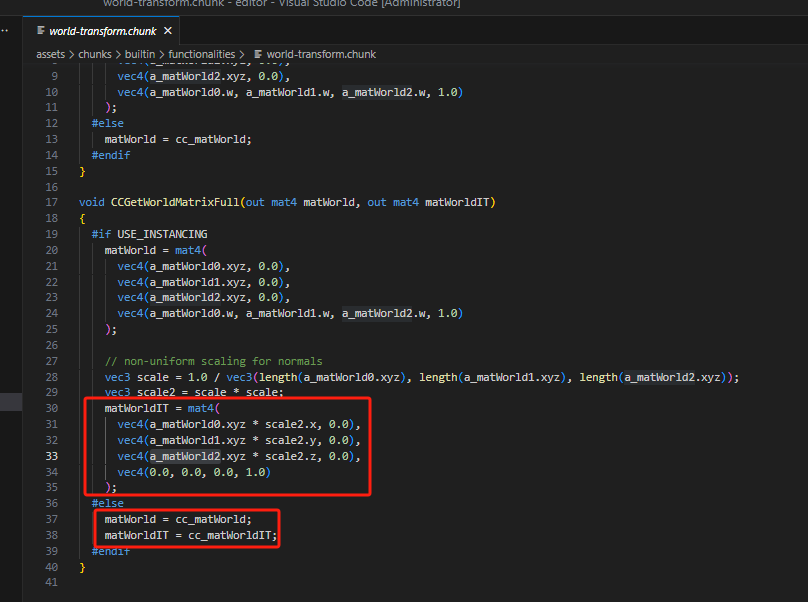
Task: Click closing brace on line 15
Action: tap(82, 171)
